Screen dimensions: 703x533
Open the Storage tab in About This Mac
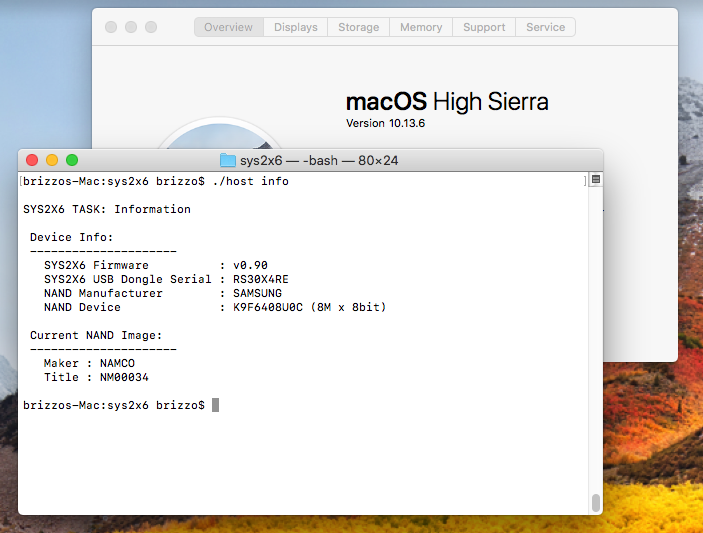(x=359, y=27)
